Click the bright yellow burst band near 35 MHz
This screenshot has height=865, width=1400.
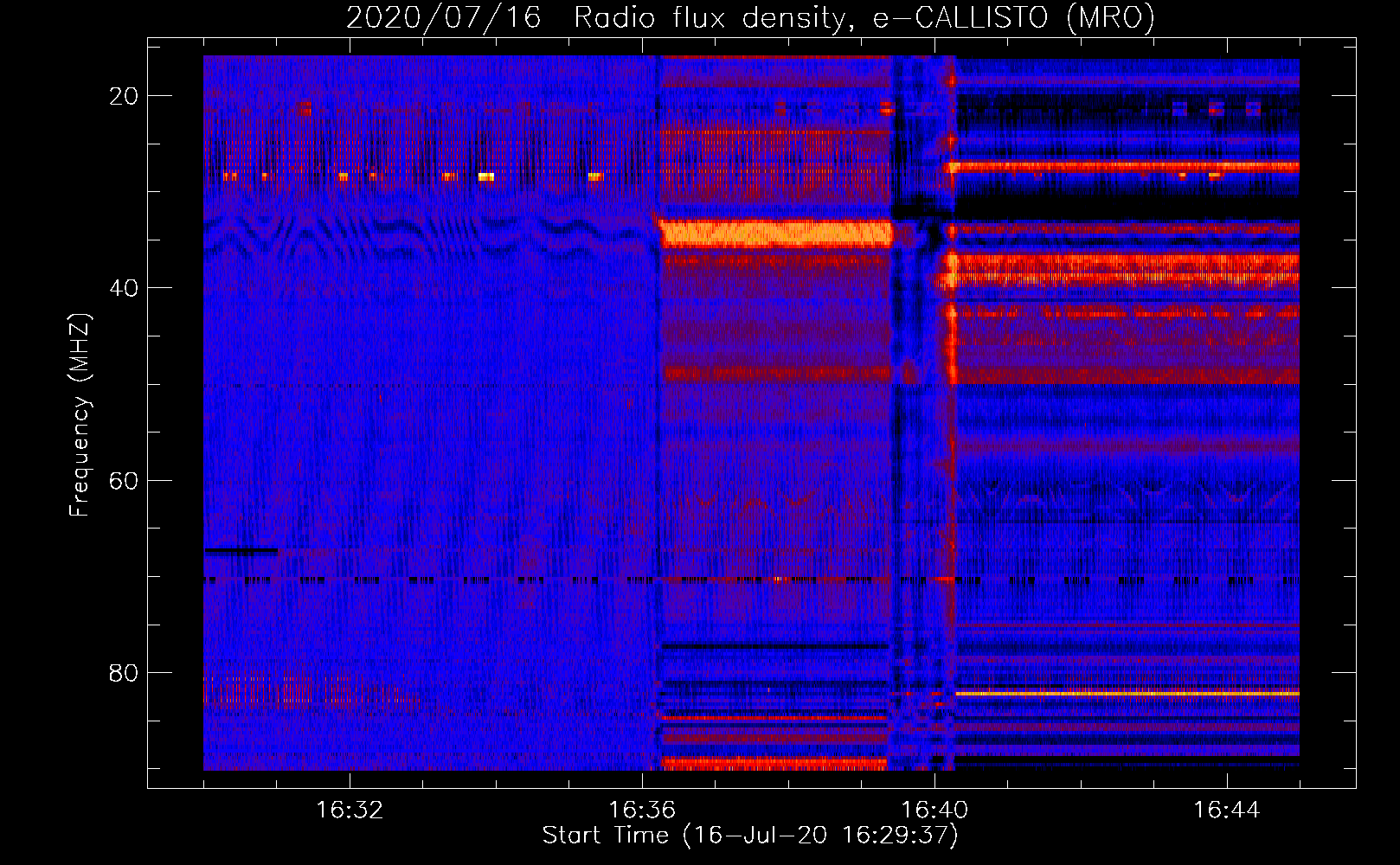point(775,234)
